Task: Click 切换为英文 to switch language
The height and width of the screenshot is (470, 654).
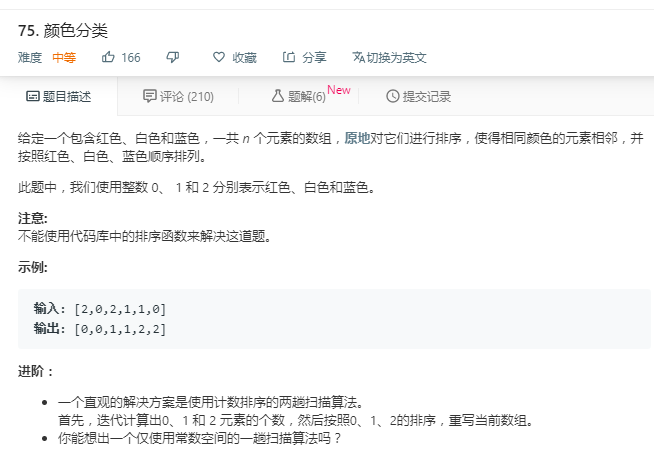Action: (390, 57)
